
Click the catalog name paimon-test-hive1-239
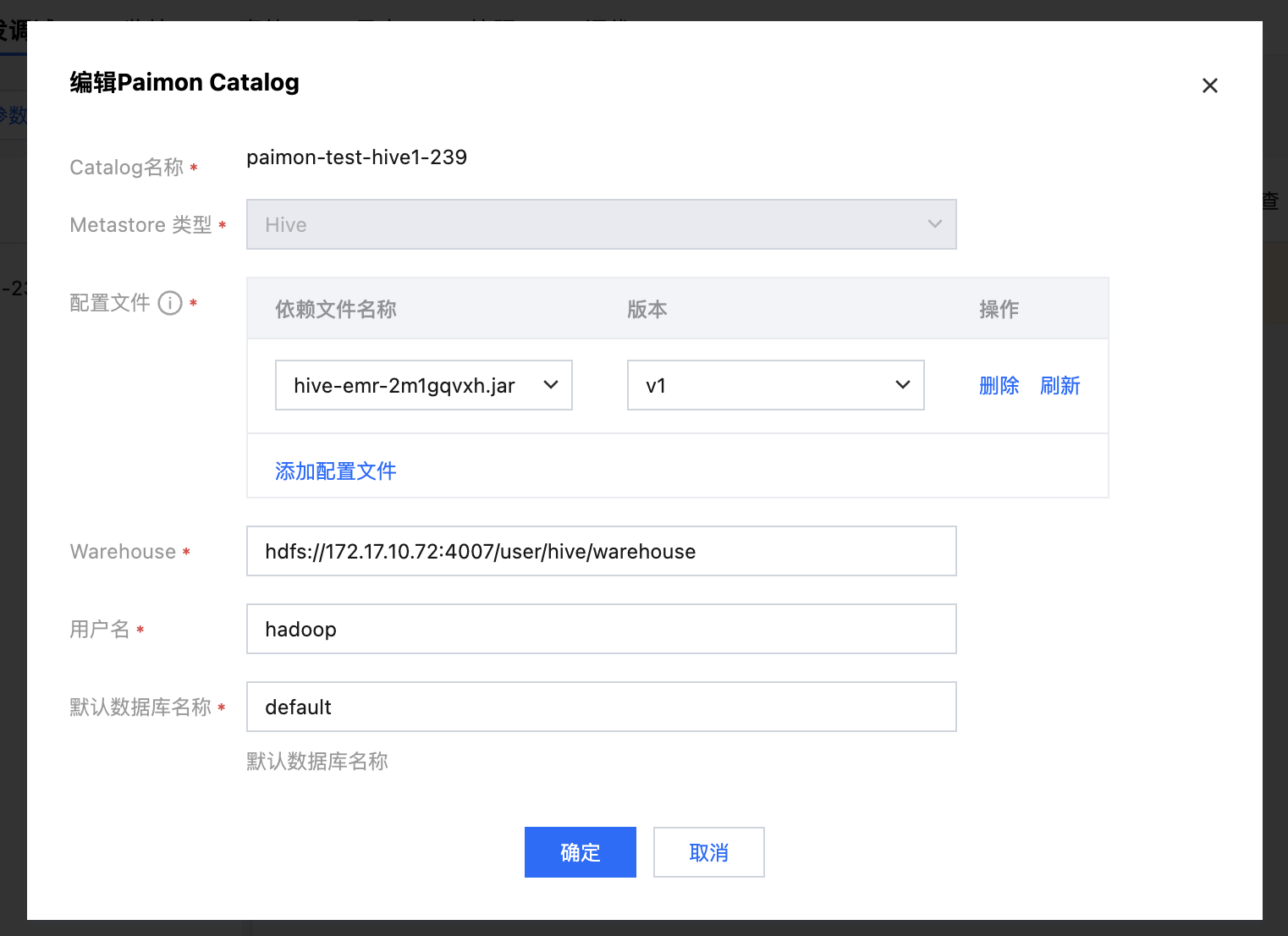tap(356, 157)
